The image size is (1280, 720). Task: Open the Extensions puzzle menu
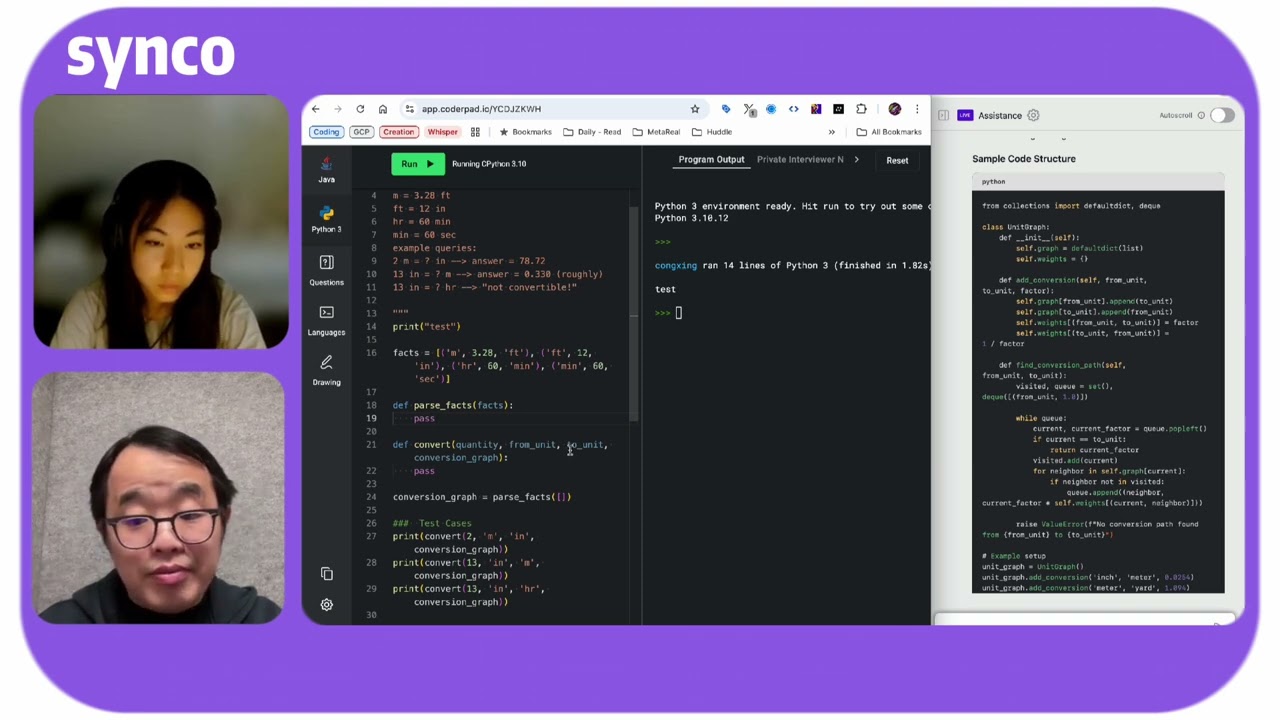pos(861,109)
